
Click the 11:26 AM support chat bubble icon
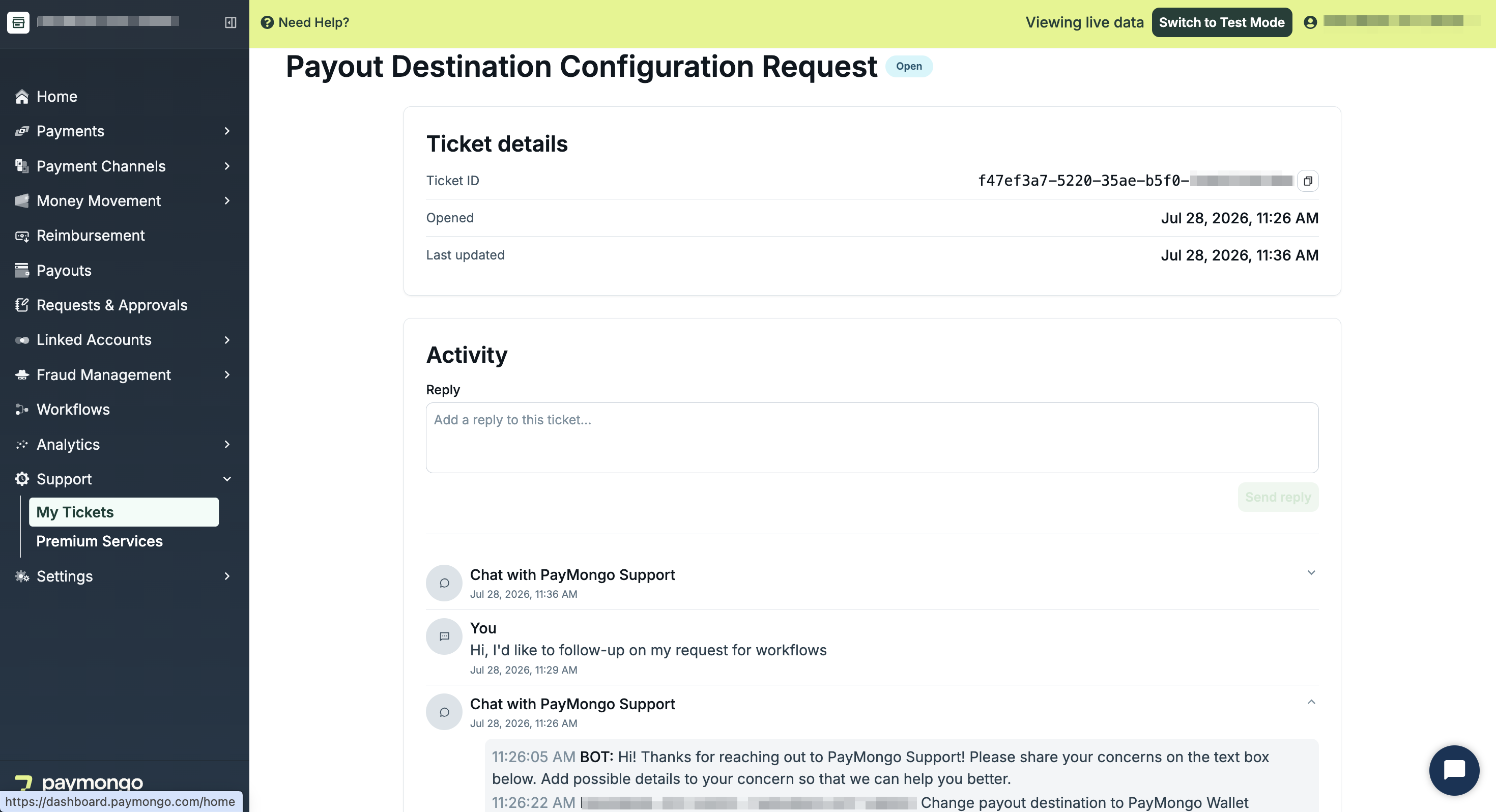coord(444,712)
